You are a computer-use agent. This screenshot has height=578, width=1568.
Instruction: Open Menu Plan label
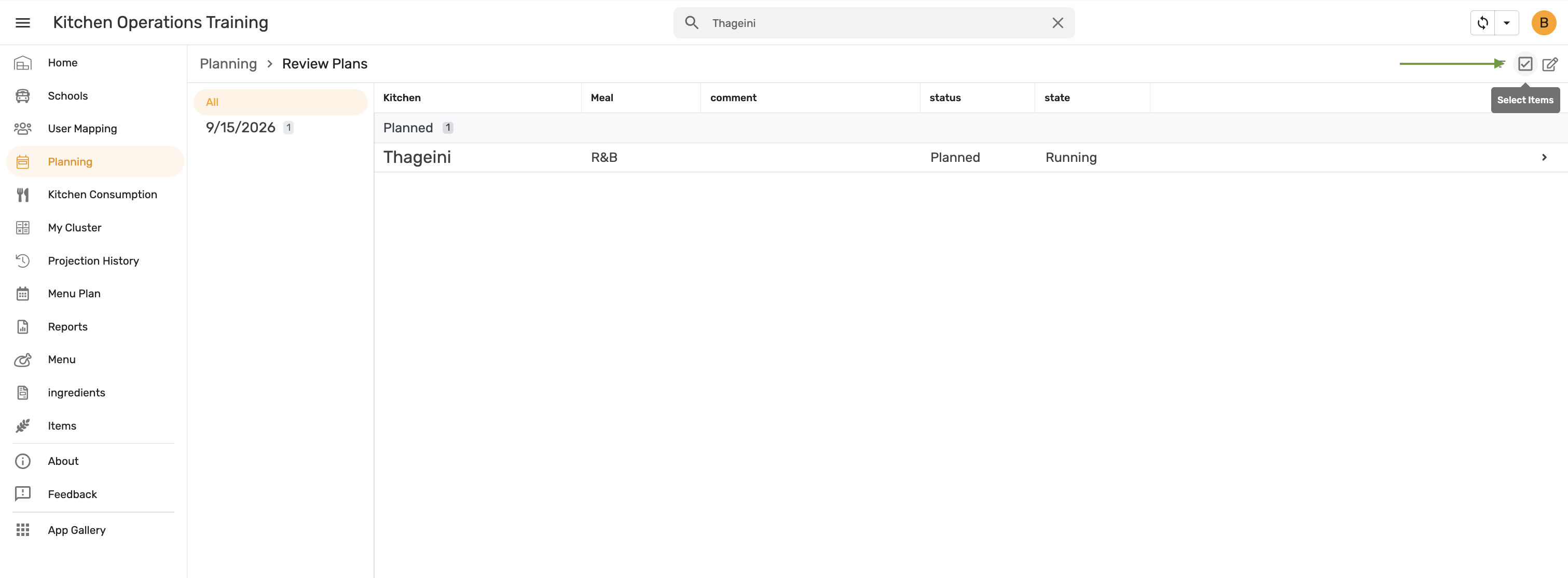point(74,293)
